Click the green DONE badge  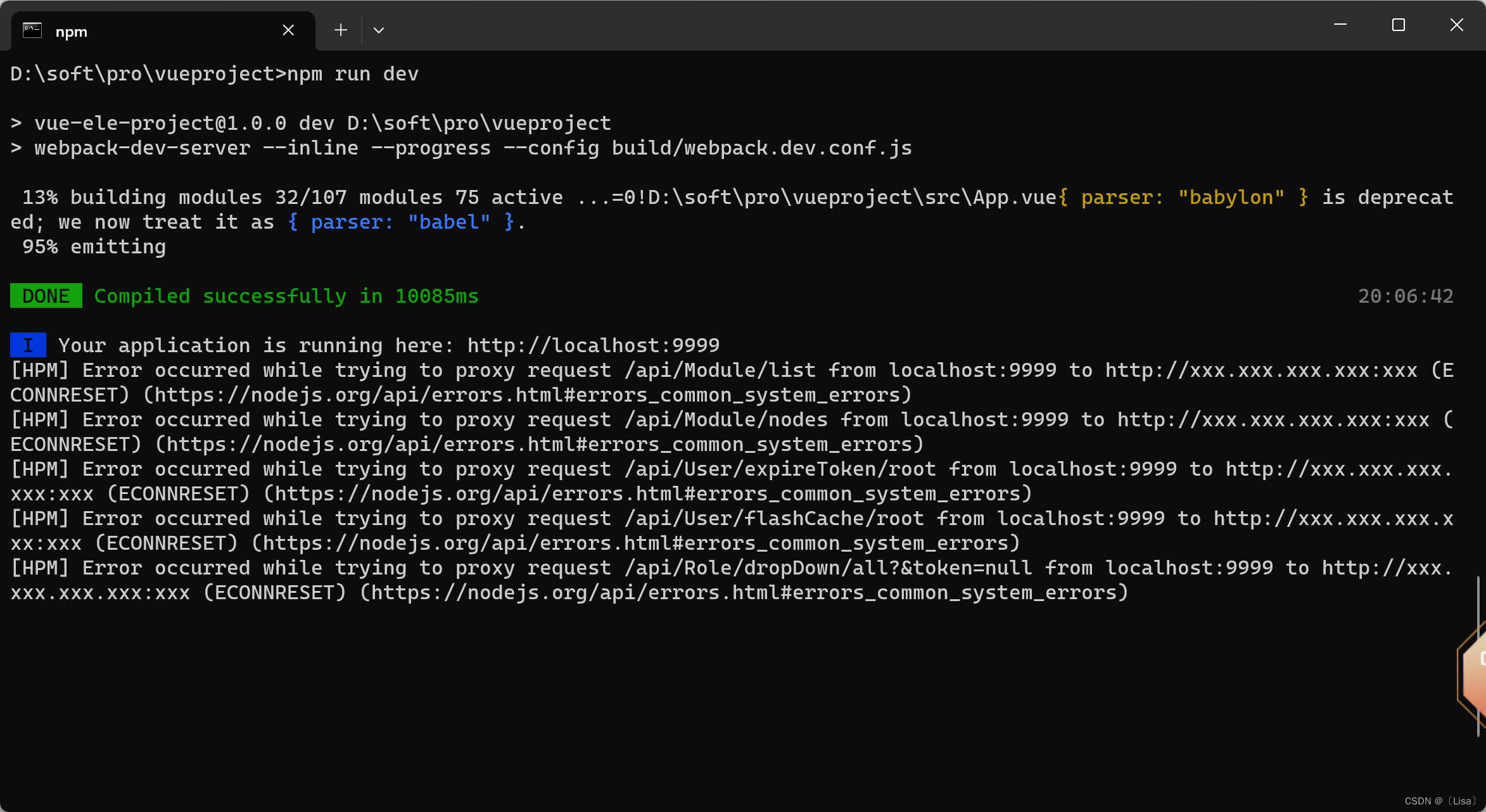46,296
